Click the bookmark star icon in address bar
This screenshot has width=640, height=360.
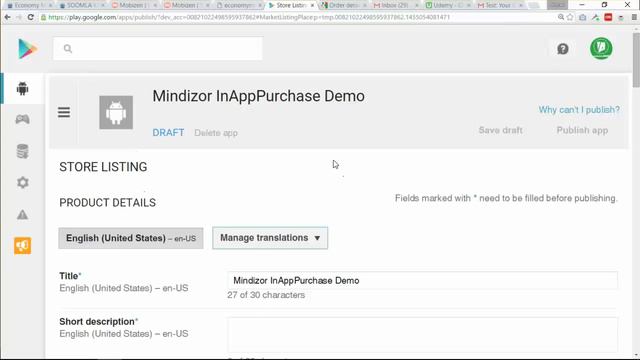[570, 17]
